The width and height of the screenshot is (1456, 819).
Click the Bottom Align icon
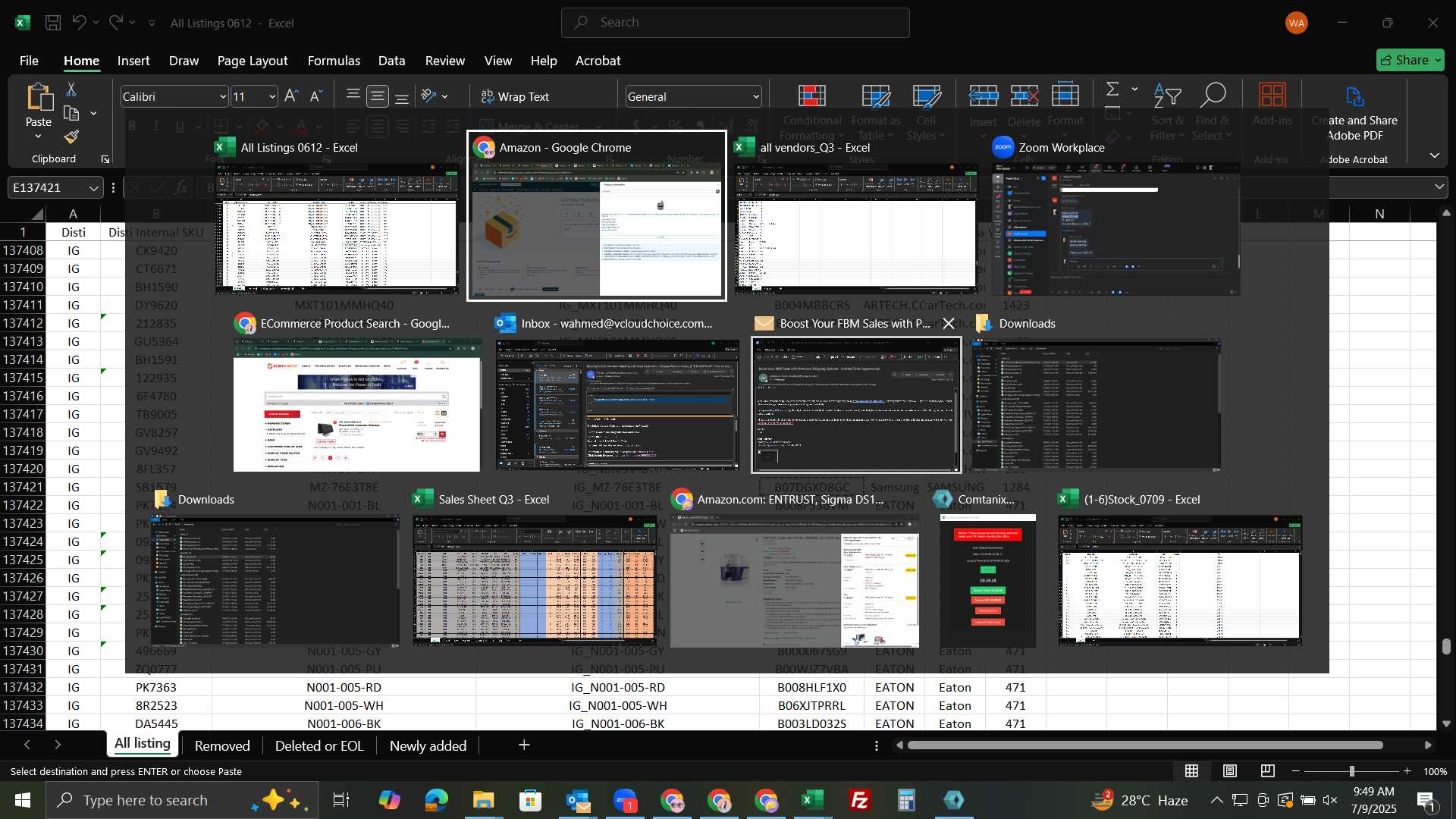click(x=402, y=96)
